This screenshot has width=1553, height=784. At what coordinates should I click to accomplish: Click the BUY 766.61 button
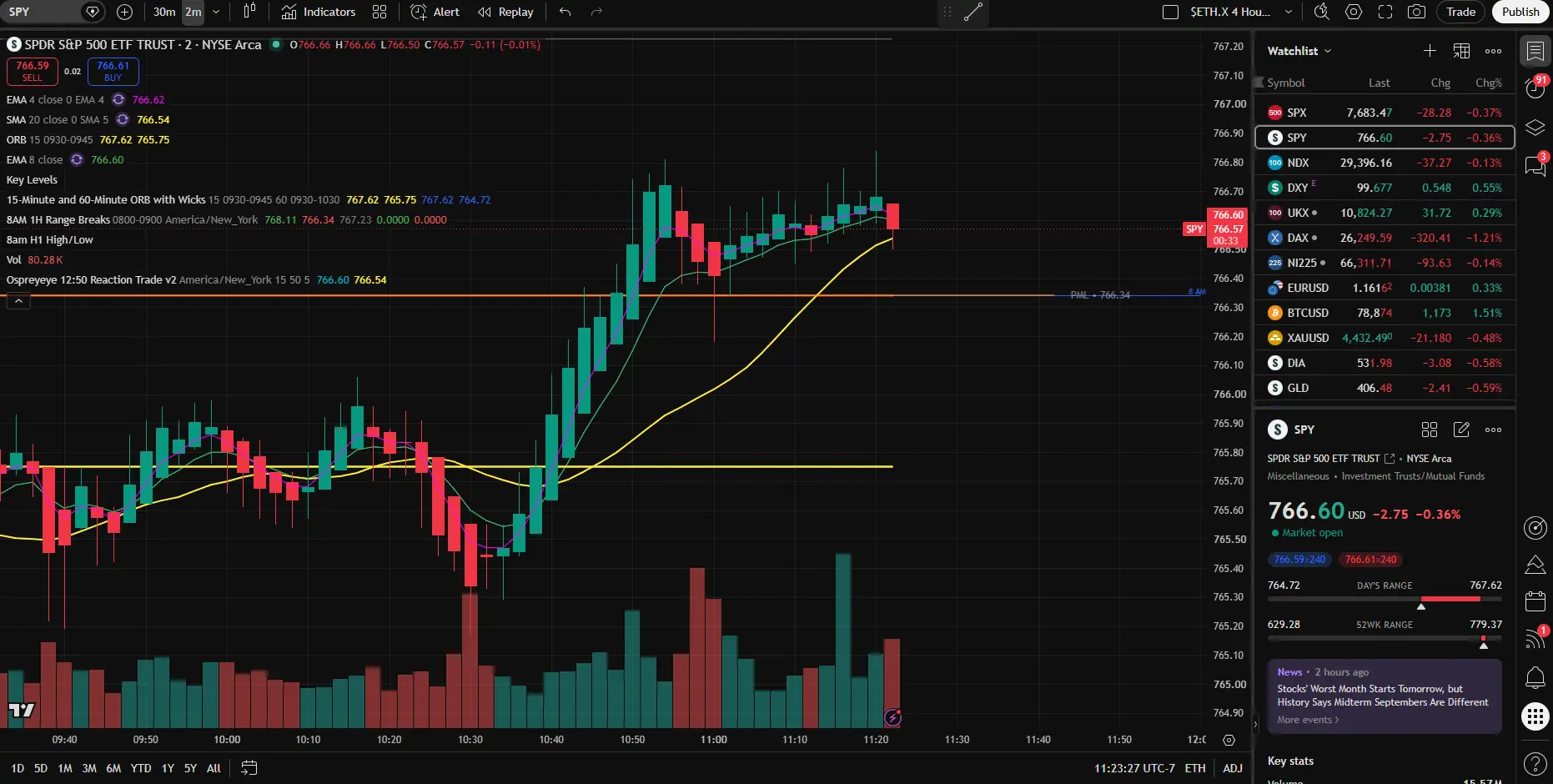(113, 71)
